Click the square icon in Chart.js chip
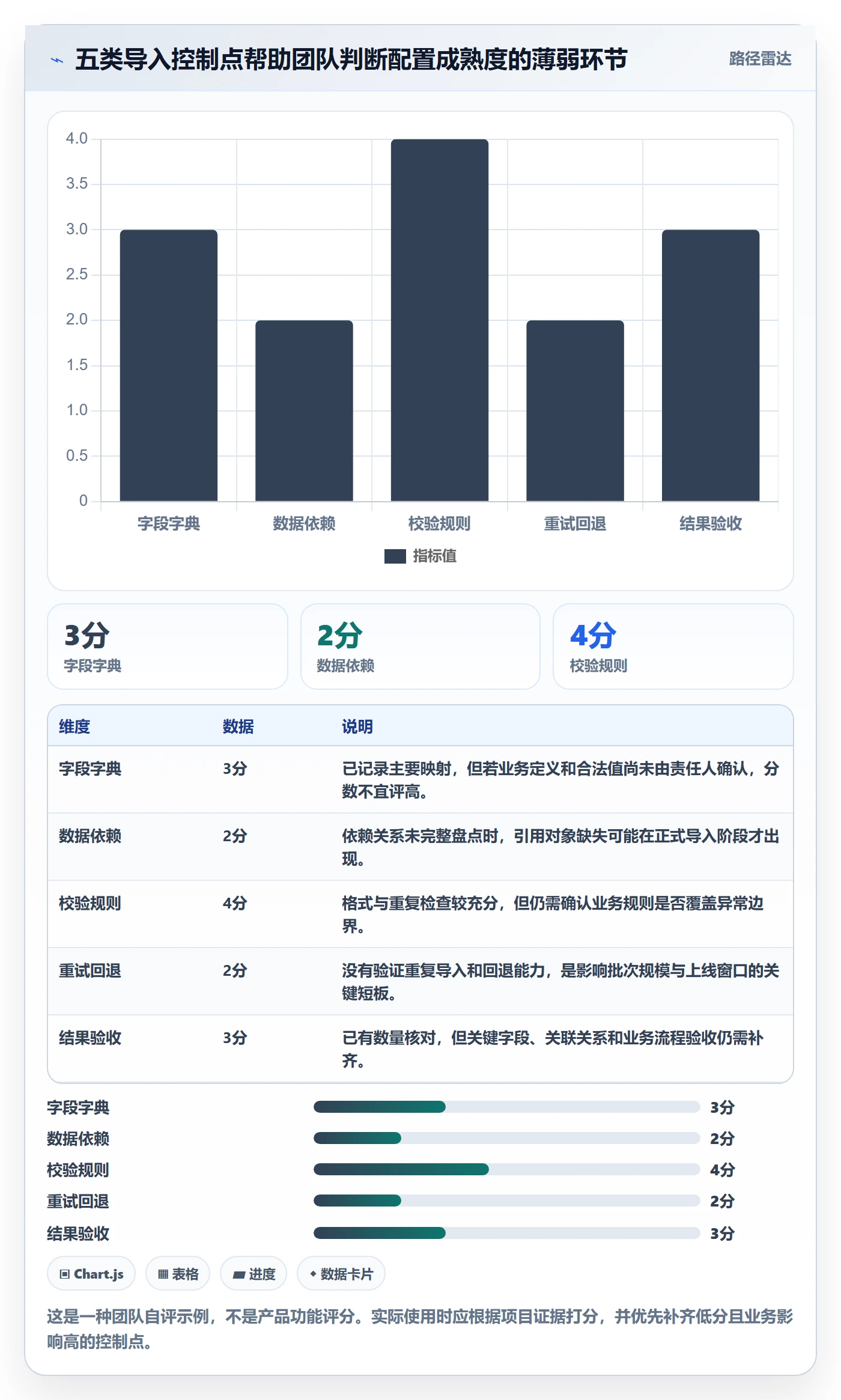 64,1274
